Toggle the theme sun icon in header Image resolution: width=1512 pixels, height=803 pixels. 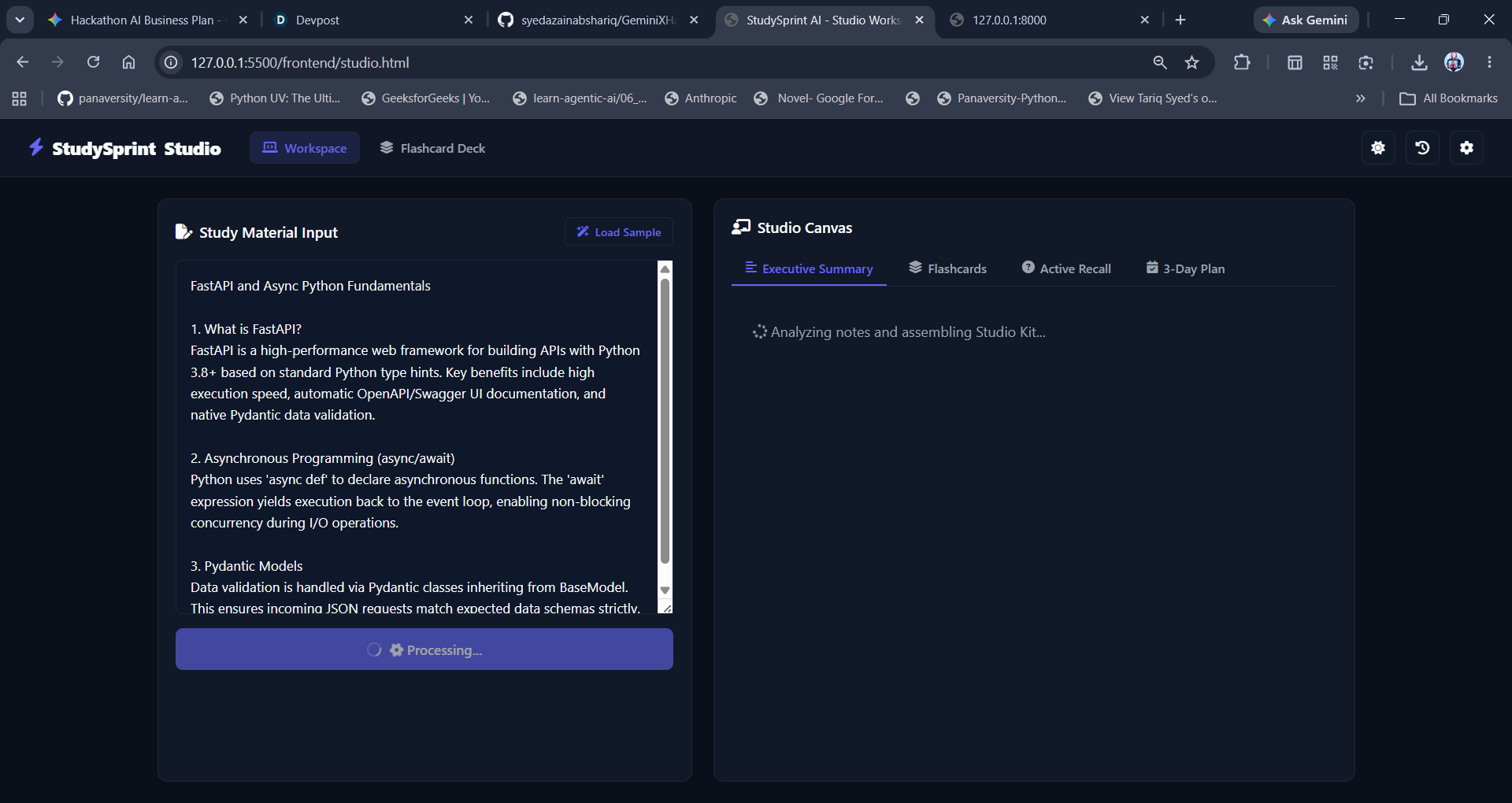[x=1378, y=148]
